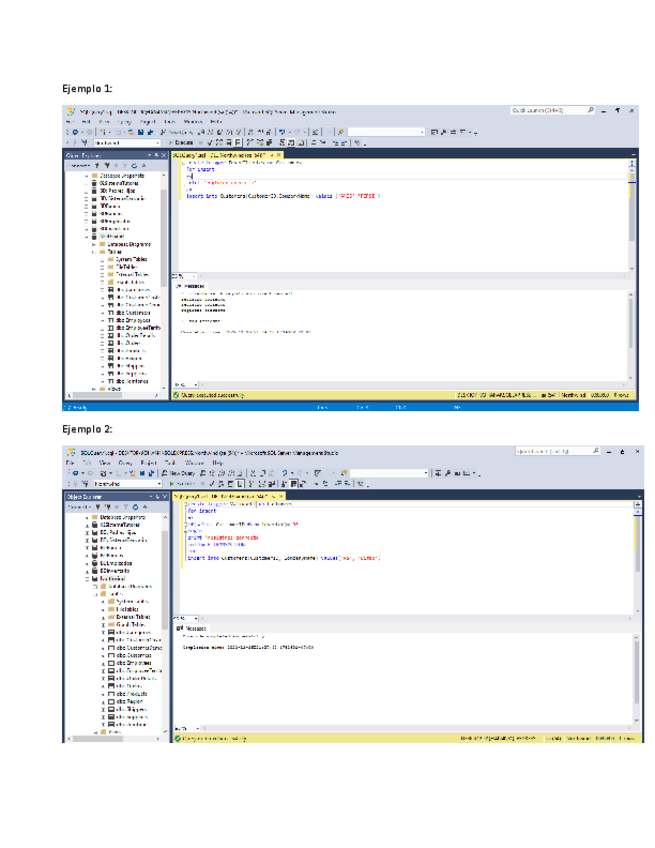Click the Object Explorer Connect dropdown in Ejemplo 2
The image size is (655, 848).
78,506
